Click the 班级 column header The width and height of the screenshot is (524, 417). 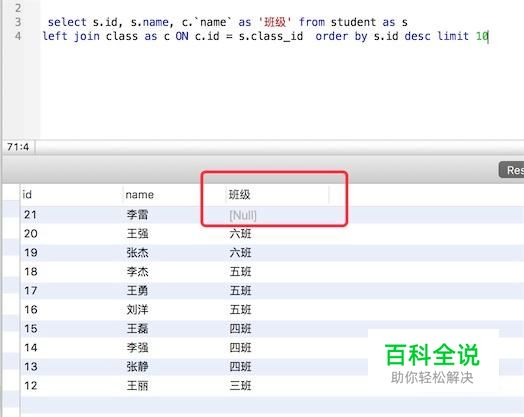click(240, 194)
